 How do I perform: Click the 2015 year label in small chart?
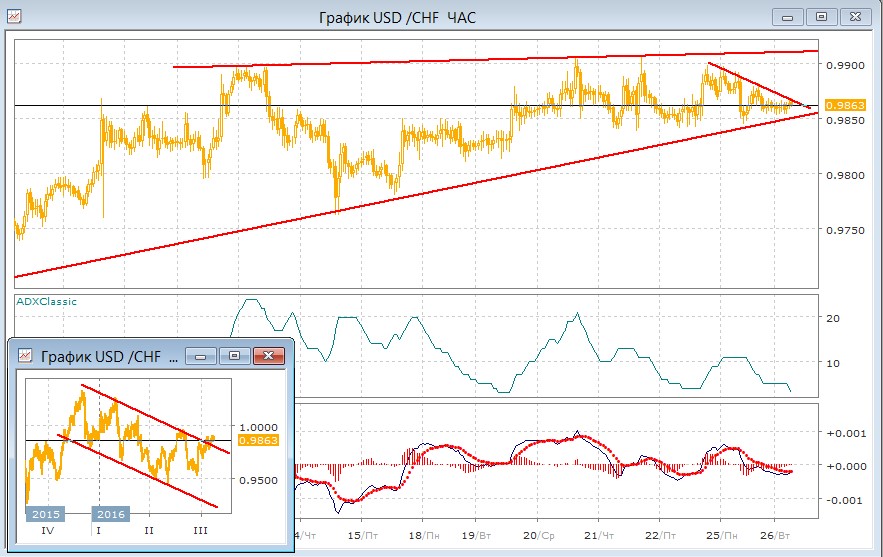[46, 514]
